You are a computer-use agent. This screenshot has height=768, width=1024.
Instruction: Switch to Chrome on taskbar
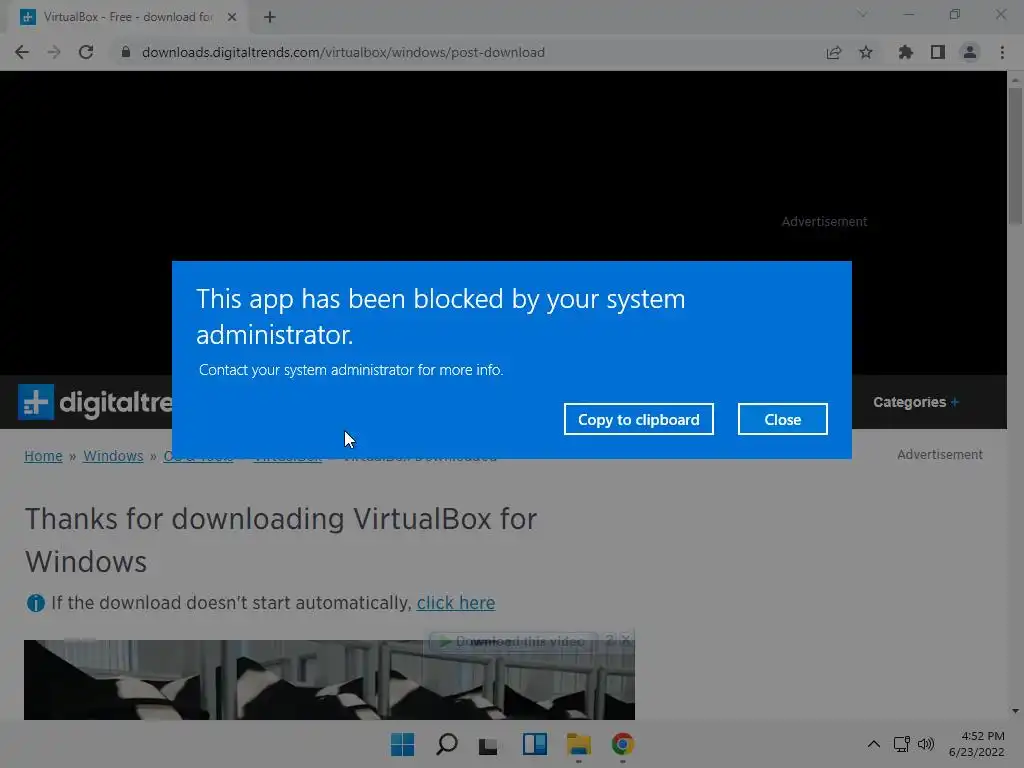[622, 744]
